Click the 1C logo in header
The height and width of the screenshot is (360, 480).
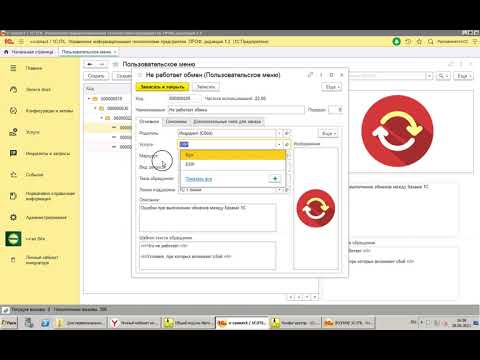pyautogui.click(x=9, y=42)
